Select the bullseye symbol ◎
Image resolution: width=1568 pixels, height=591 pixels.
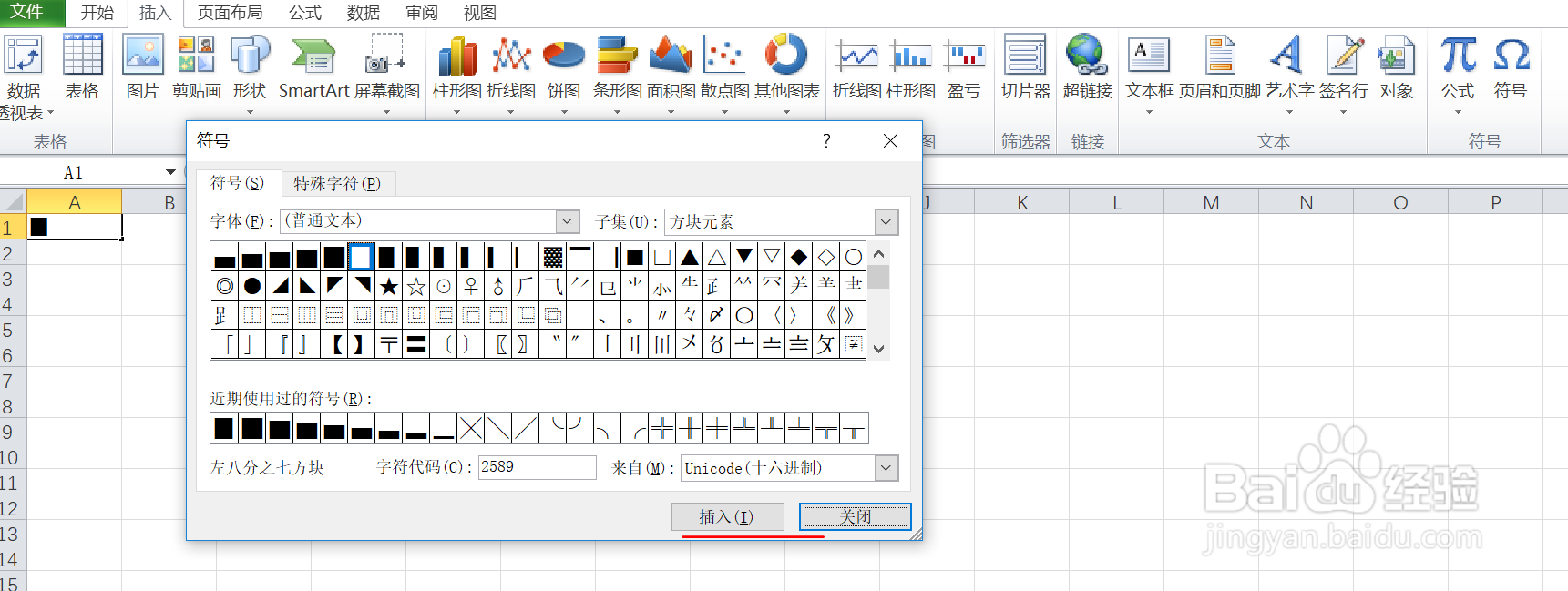pyautogui.click(x=225, y=287)
